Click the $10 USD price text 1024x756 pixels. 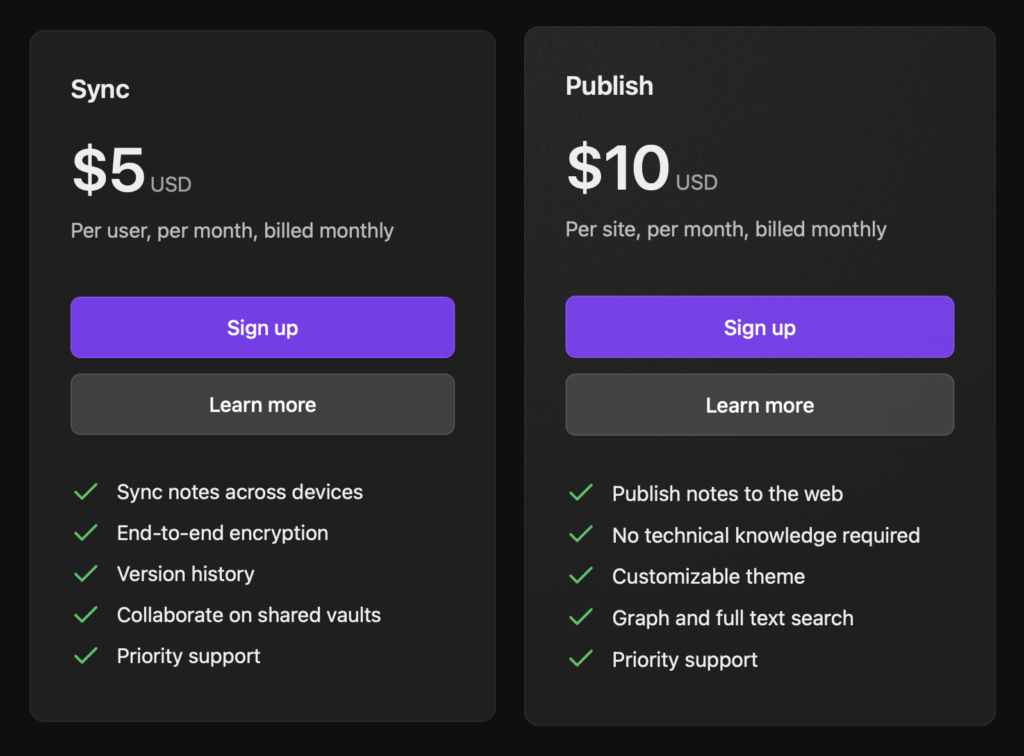tap(641, 169)
